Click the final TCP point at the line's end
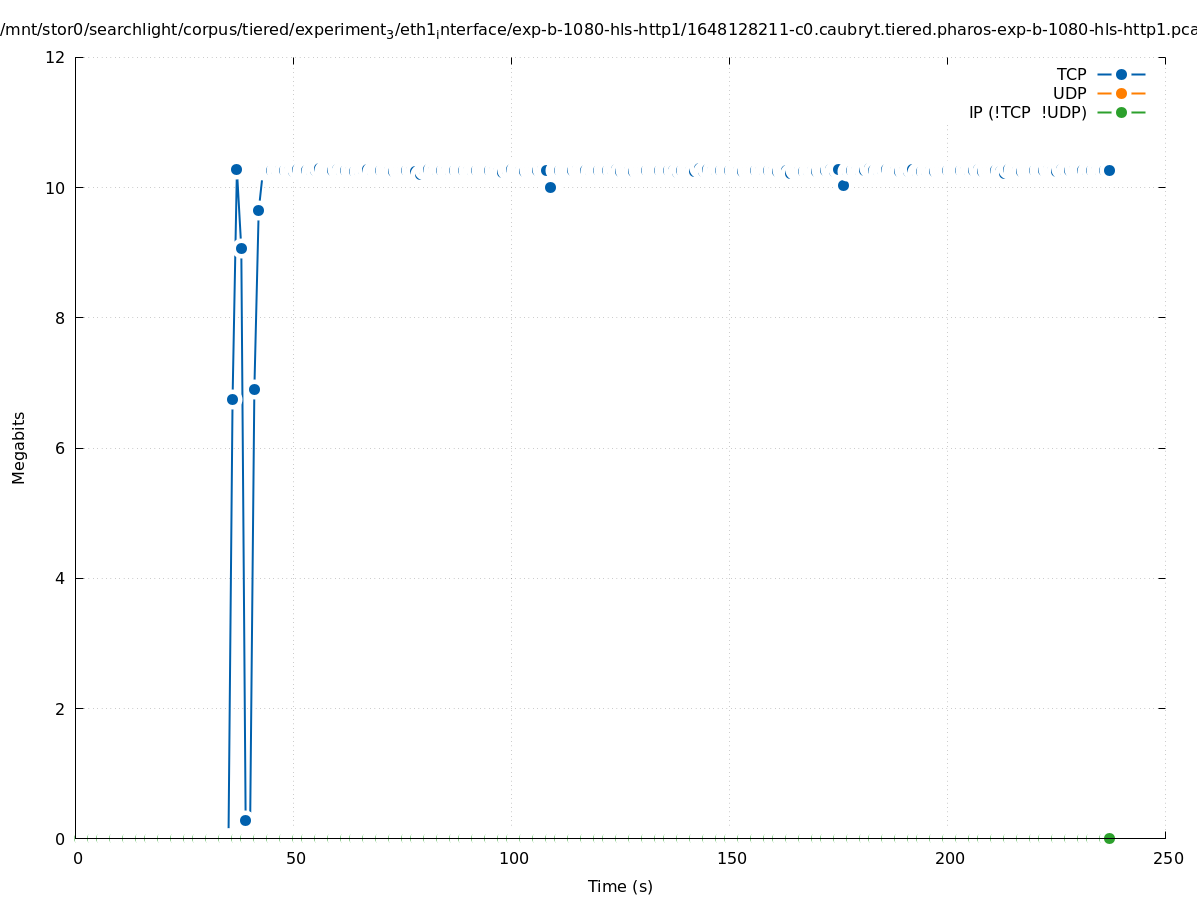This screenshot has width=1197, height=900. 1109,170
